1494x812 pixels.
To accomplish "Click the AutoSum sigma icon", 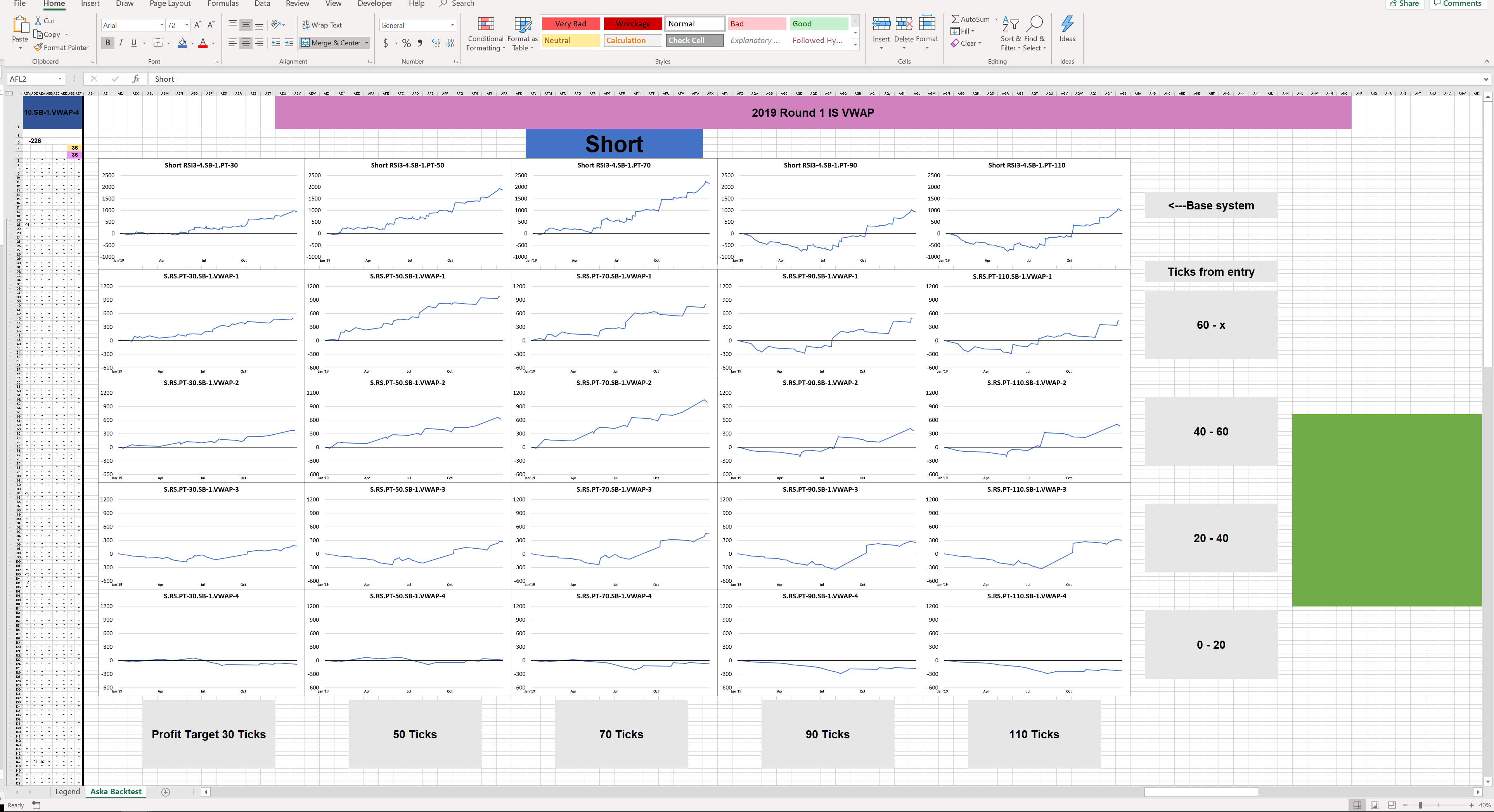I will tap(955, 19).
